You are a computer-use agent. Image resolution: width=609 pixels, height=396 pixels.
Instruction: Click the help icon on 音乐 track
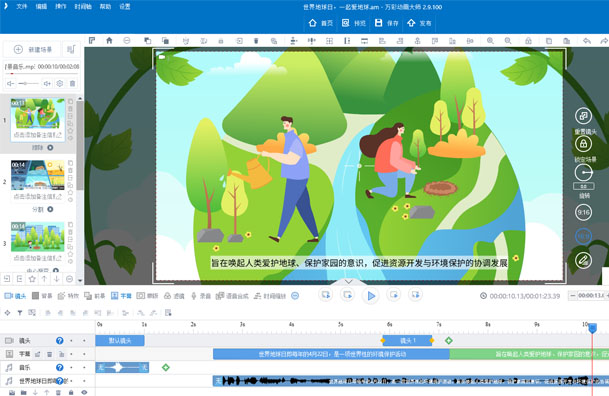tap(59, 367)
